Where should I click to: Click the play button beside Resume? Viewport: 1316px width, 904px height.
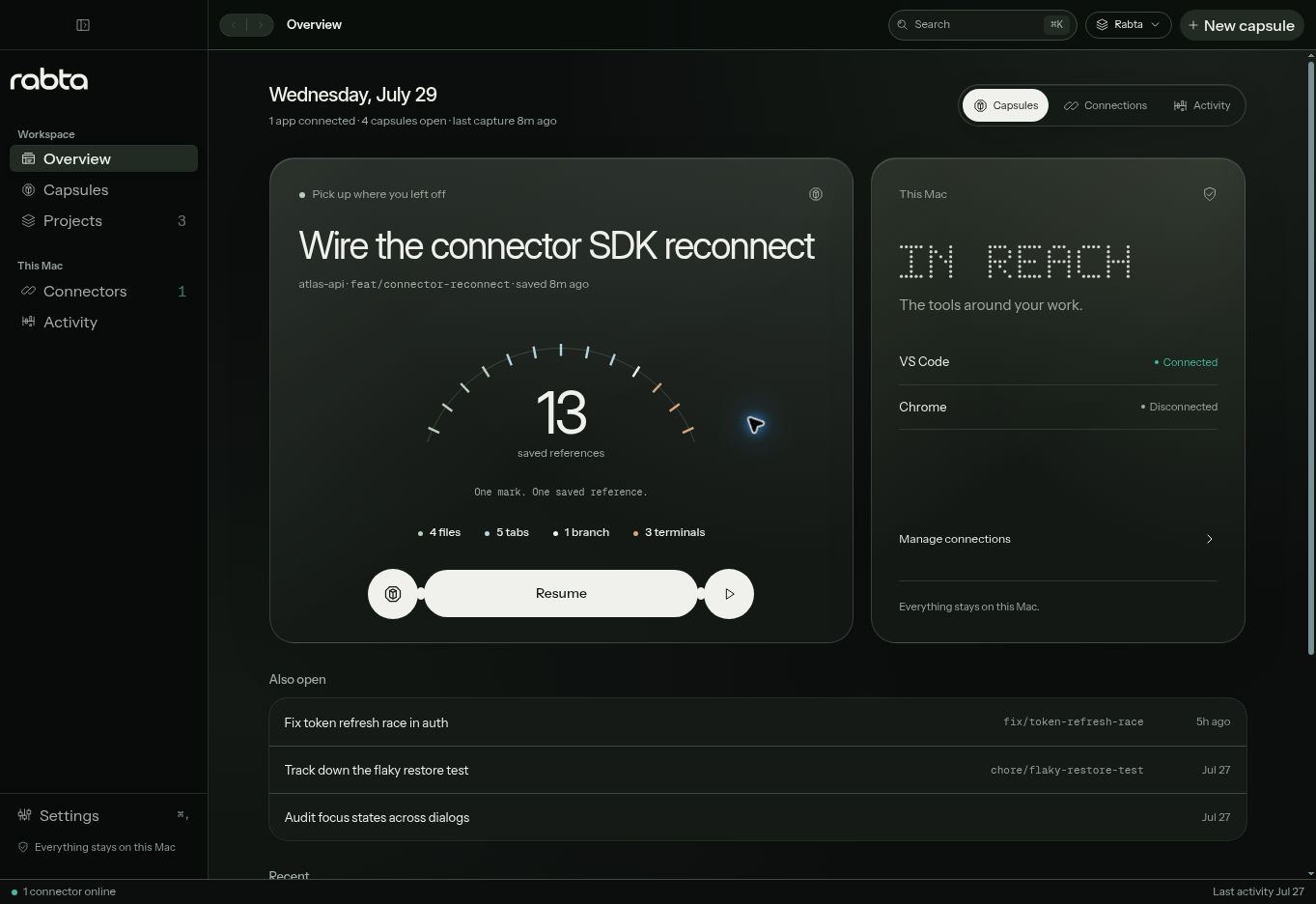729,594
